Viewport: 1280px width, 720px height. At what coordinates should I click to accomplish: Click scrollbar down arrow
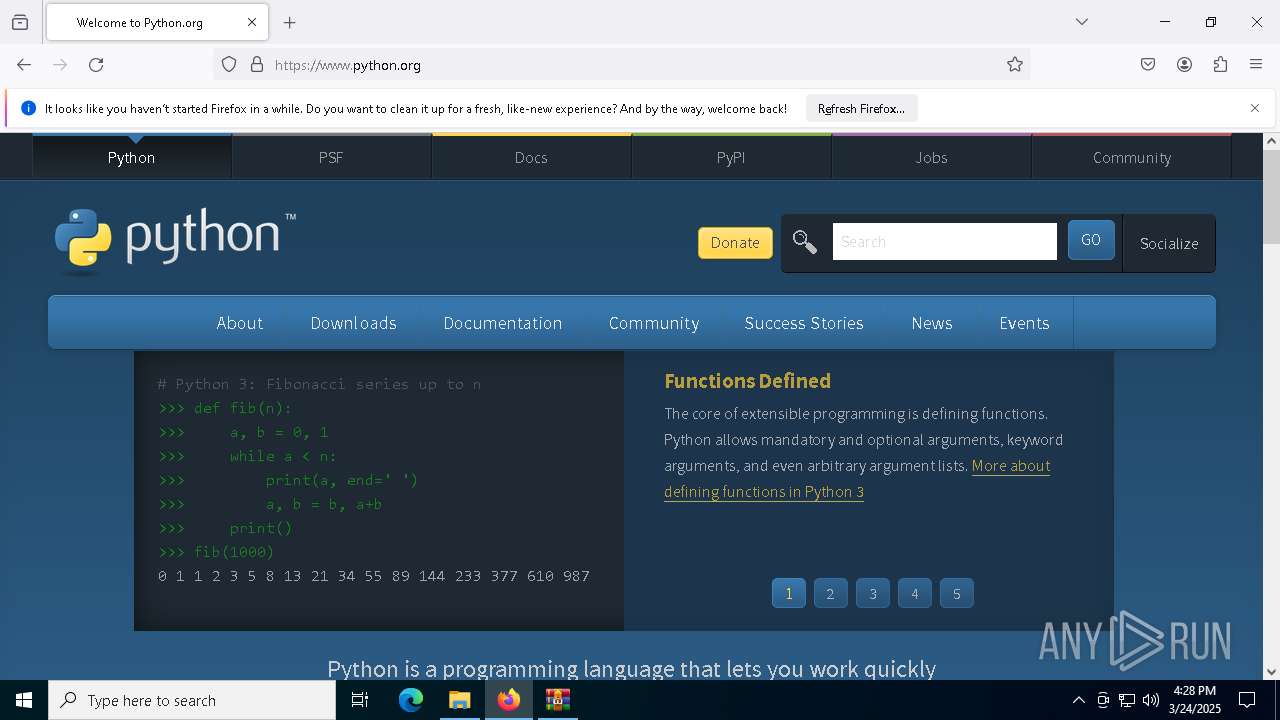pyautogui.click(x=1271, y=672)
